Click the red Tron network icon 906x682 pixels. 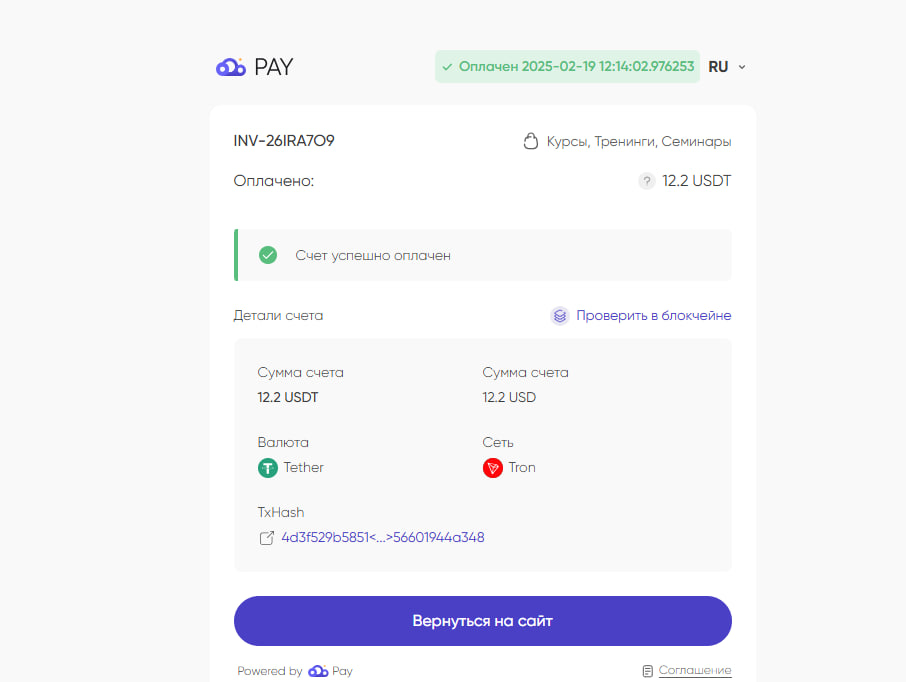[492, 468]
